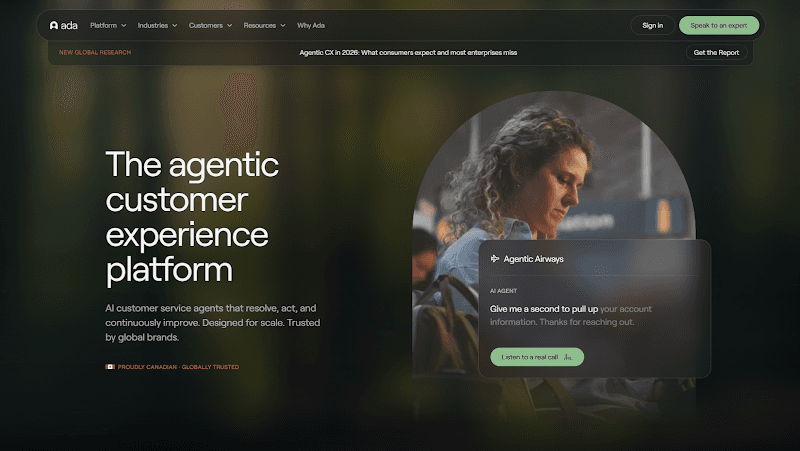
Task: Click the Agentic Airways title text
Action: point(533,259)
